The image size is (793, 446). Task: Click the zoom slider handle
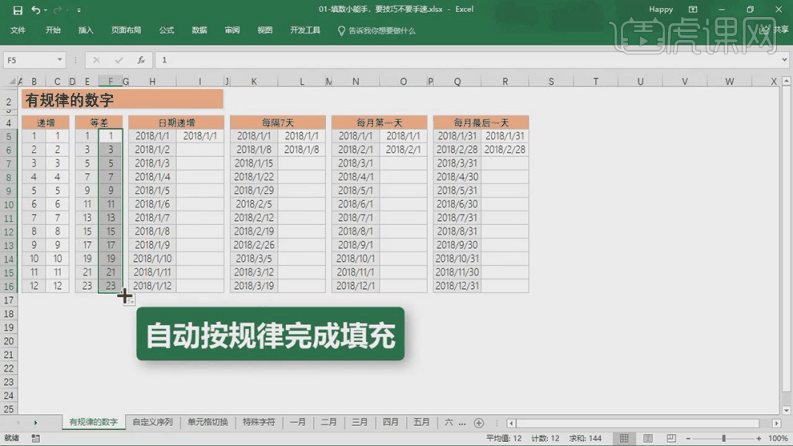(724, 438)
